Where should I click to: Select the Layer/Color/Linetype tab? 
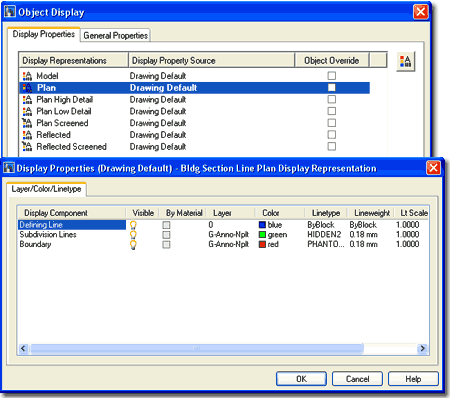46,189
